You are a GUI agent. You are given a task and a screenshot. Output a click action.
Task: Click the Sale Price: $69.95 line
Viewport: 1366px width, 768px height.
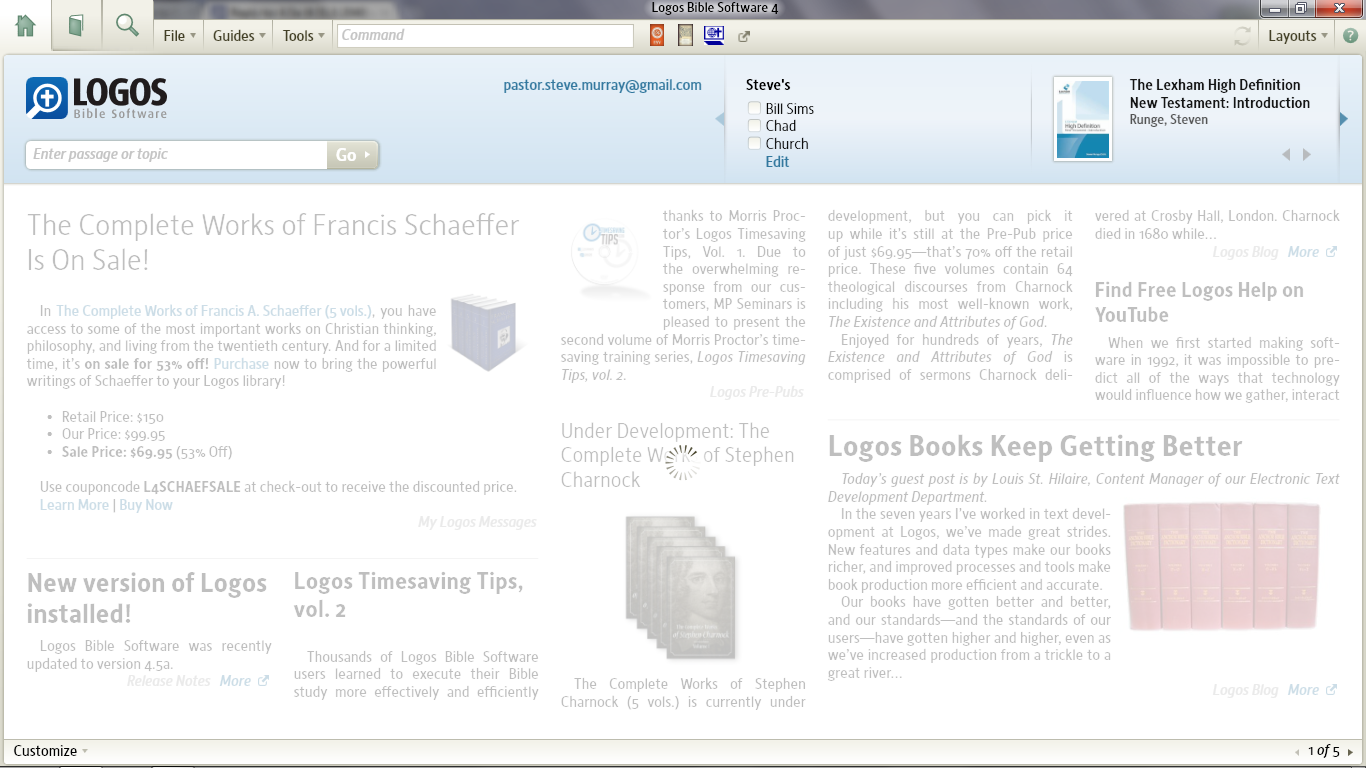pos(147,452)
